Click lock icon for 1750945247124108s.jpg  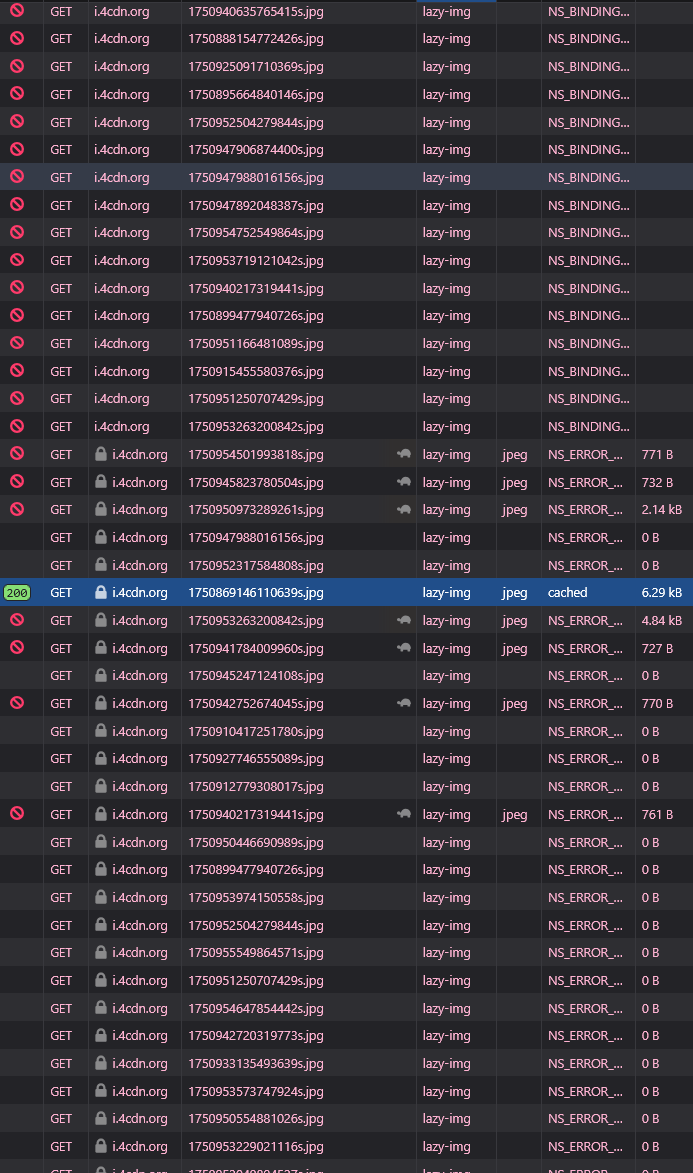click(x=101, y=675)
